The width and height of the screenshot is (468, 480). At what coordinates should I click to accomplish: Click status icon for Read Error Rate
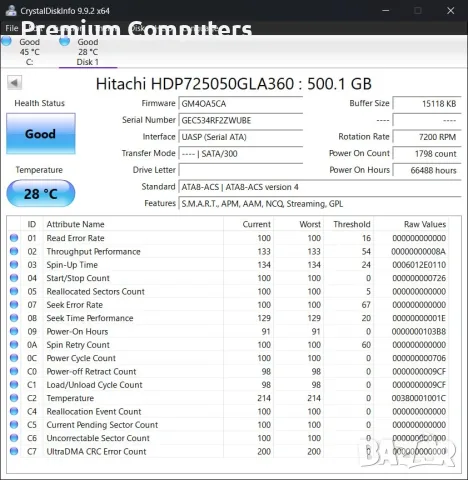(x=14, y=238)
